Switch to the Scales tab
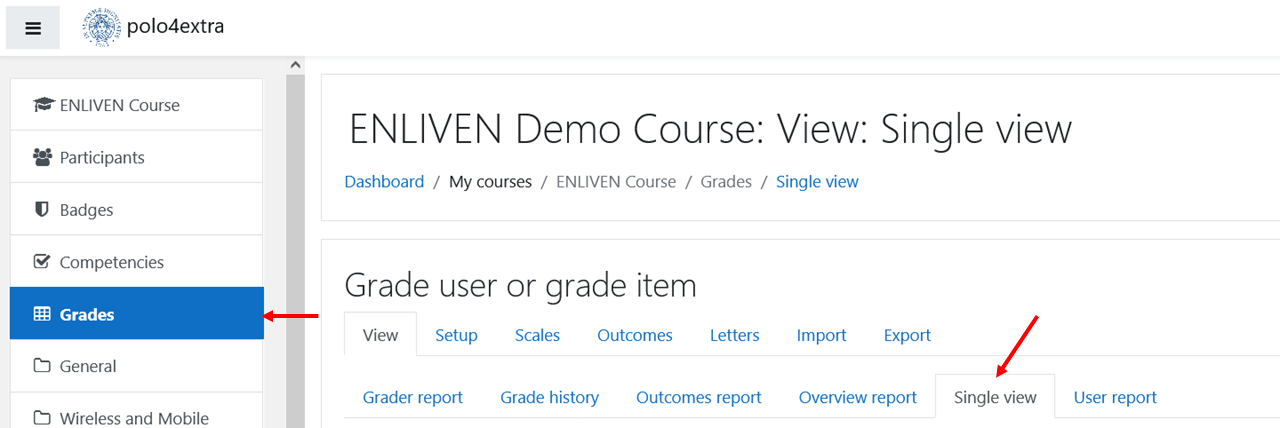 point(537,335)
